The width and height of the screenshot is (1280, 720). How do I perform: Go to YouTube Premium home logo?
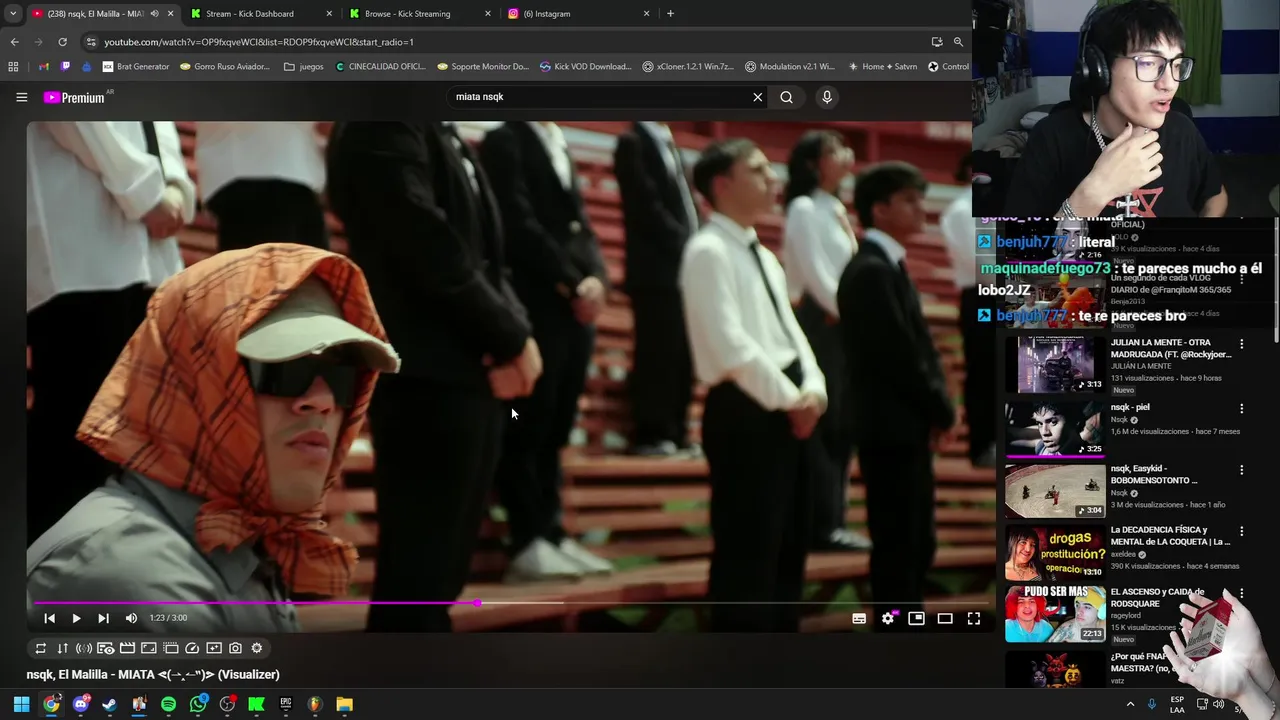tap(74, 97)
